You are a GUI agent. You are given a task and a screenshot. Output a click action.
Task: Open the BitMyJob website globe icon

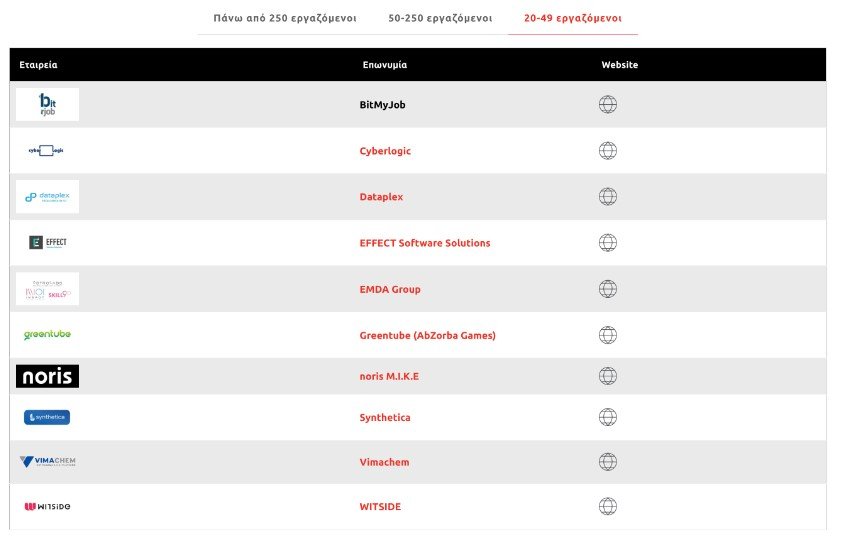pyautogui.click(x=607, y=105)
